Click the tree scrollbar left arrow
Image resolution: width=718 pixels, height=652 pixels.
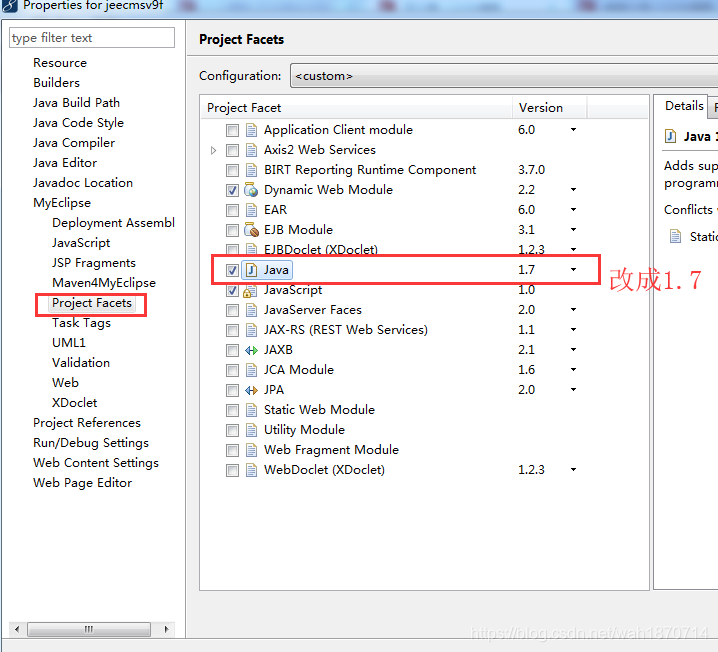pyautogui.click(x=17, y=629)
